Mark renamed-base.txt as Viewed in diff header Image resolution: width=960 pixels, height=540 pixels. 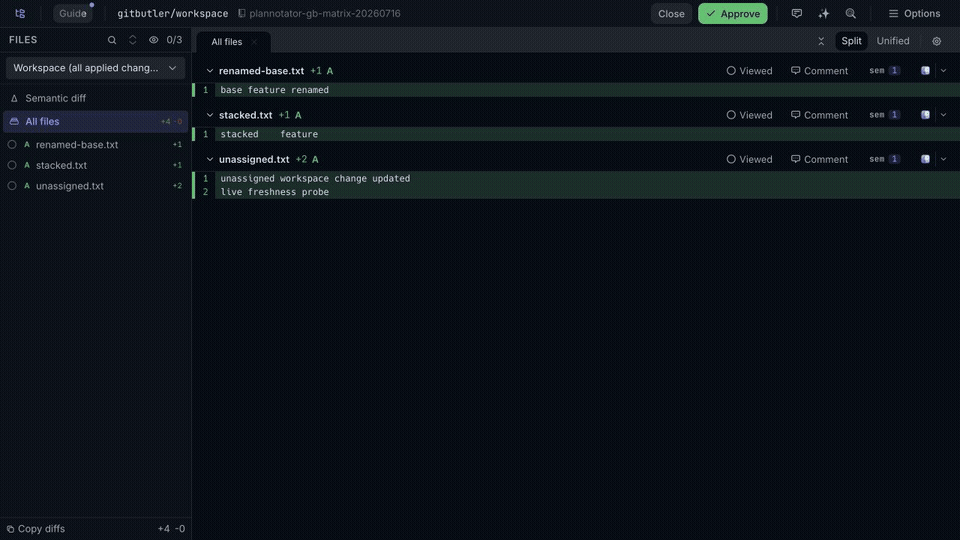tap(749, 70)
